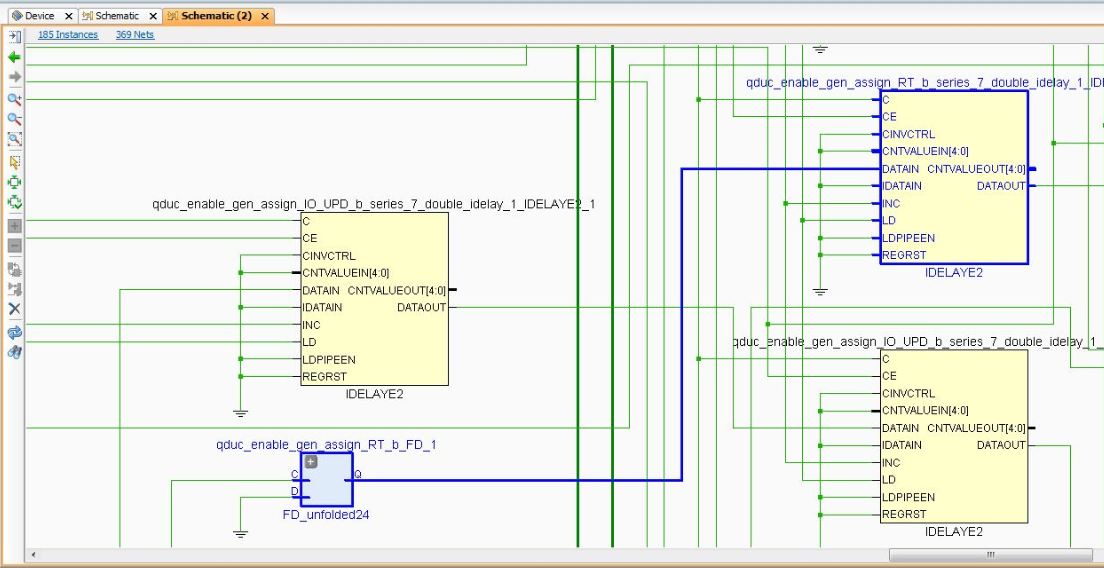Screen dimensions: 1104x568
Task: Open the 369 Nets link
Action: click(135, 35)
